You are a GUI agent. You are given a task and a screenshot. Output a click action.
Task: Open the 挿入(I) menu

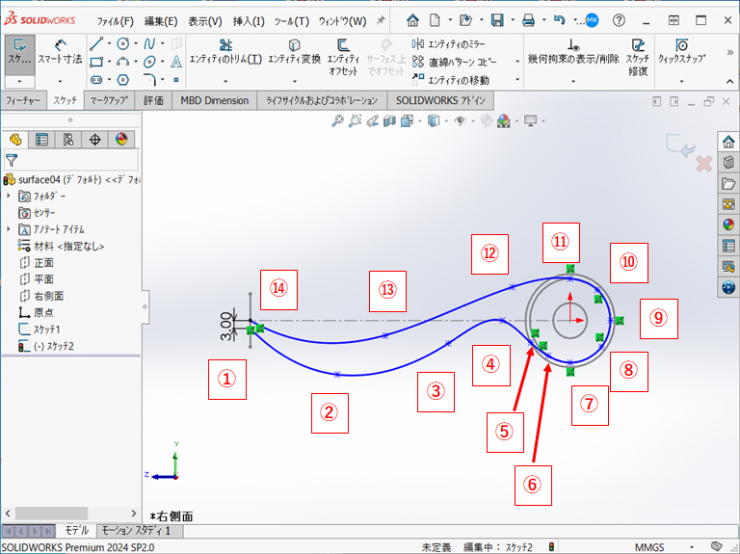click(x=248, y=21)
